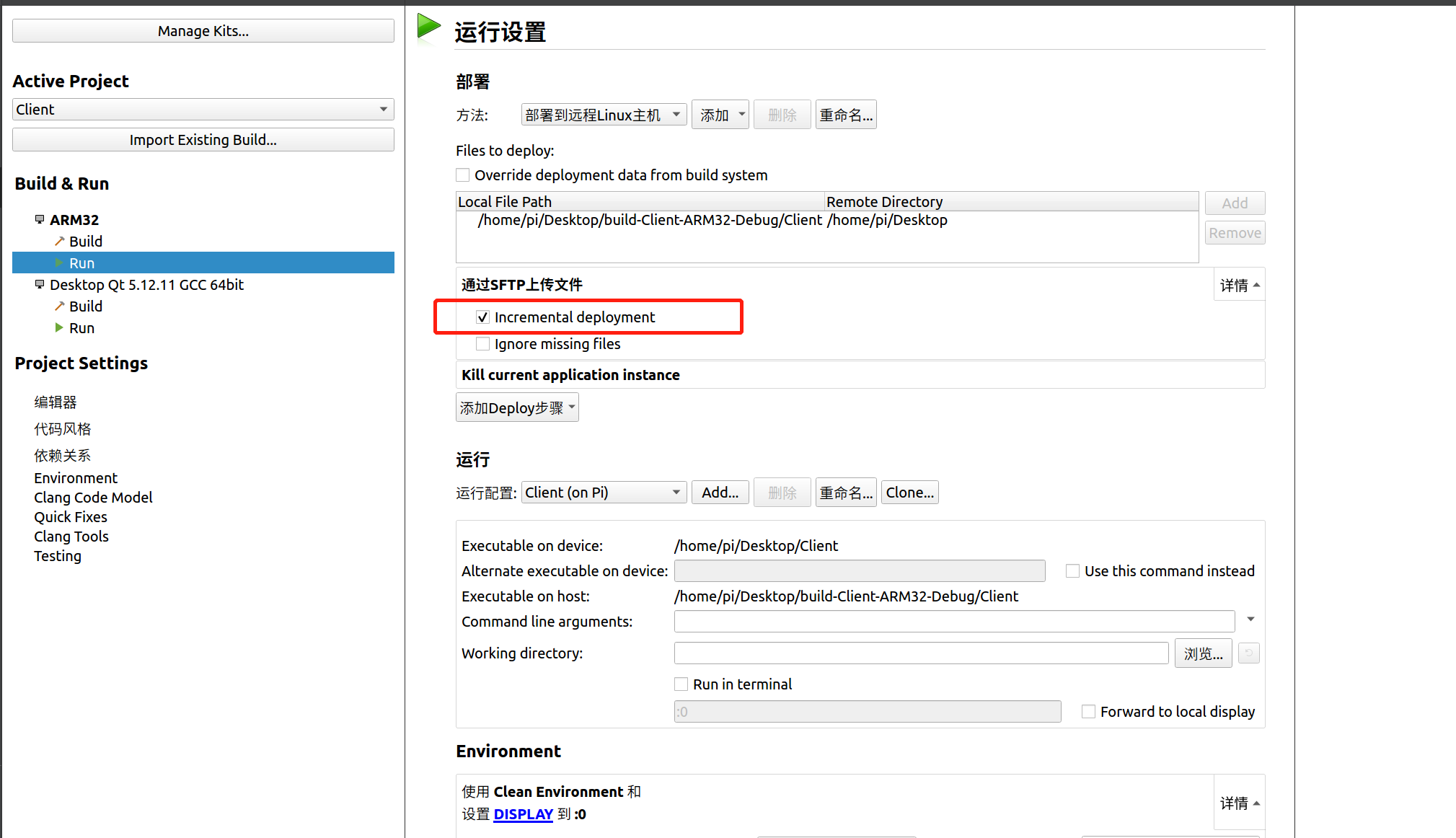Click the Desktop Qt kit monitor icon
The image size is (1456, 838).
coord(40,284)
